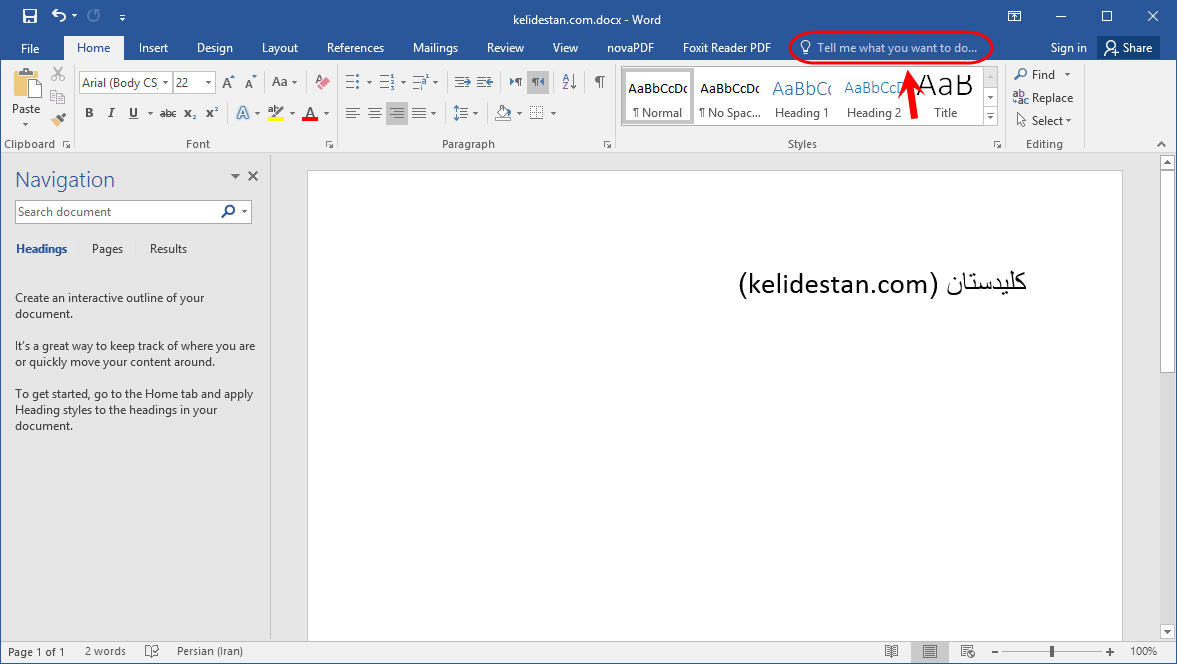Toggle Italic formatting
Viewport: 1177px width, 664px height.
(111, 113)
